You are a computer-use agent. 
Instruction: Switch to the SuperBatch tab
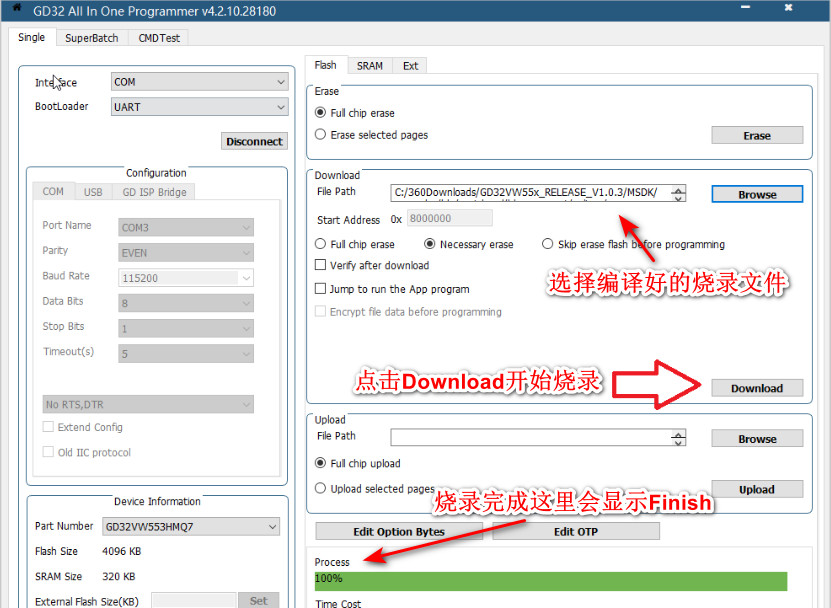[x=91, y=38]
